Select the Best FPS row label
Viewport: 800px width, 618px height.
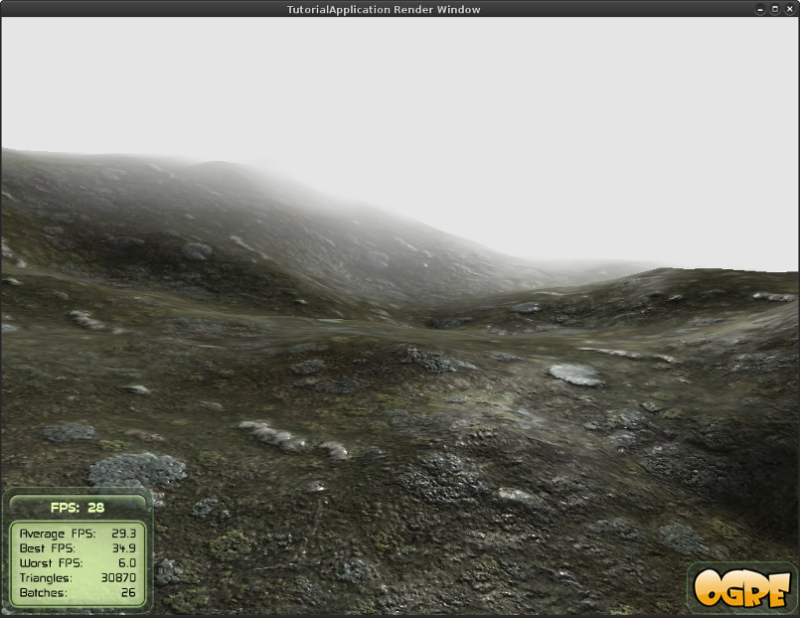point(47,548)
